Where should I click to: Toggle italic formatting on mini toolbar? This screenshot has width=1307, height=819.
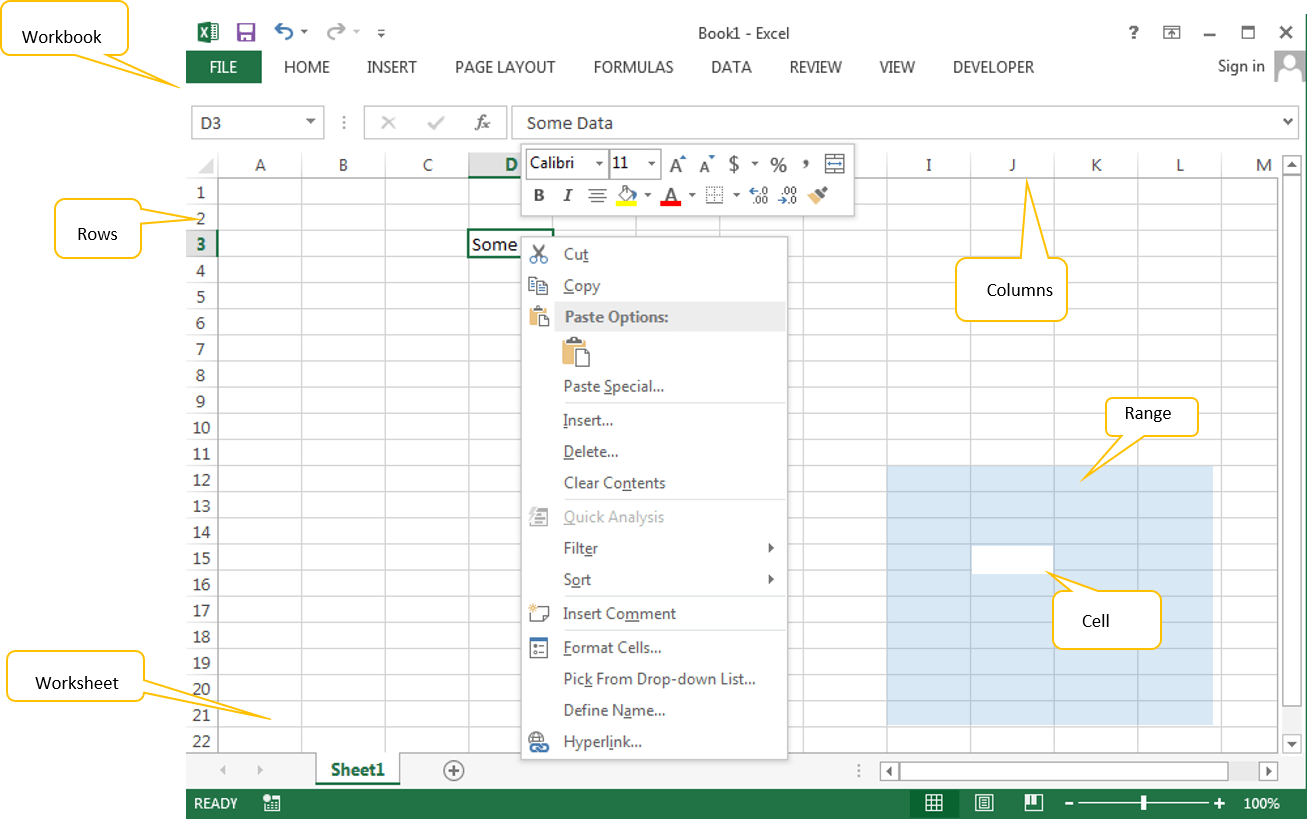click(567, 195)
